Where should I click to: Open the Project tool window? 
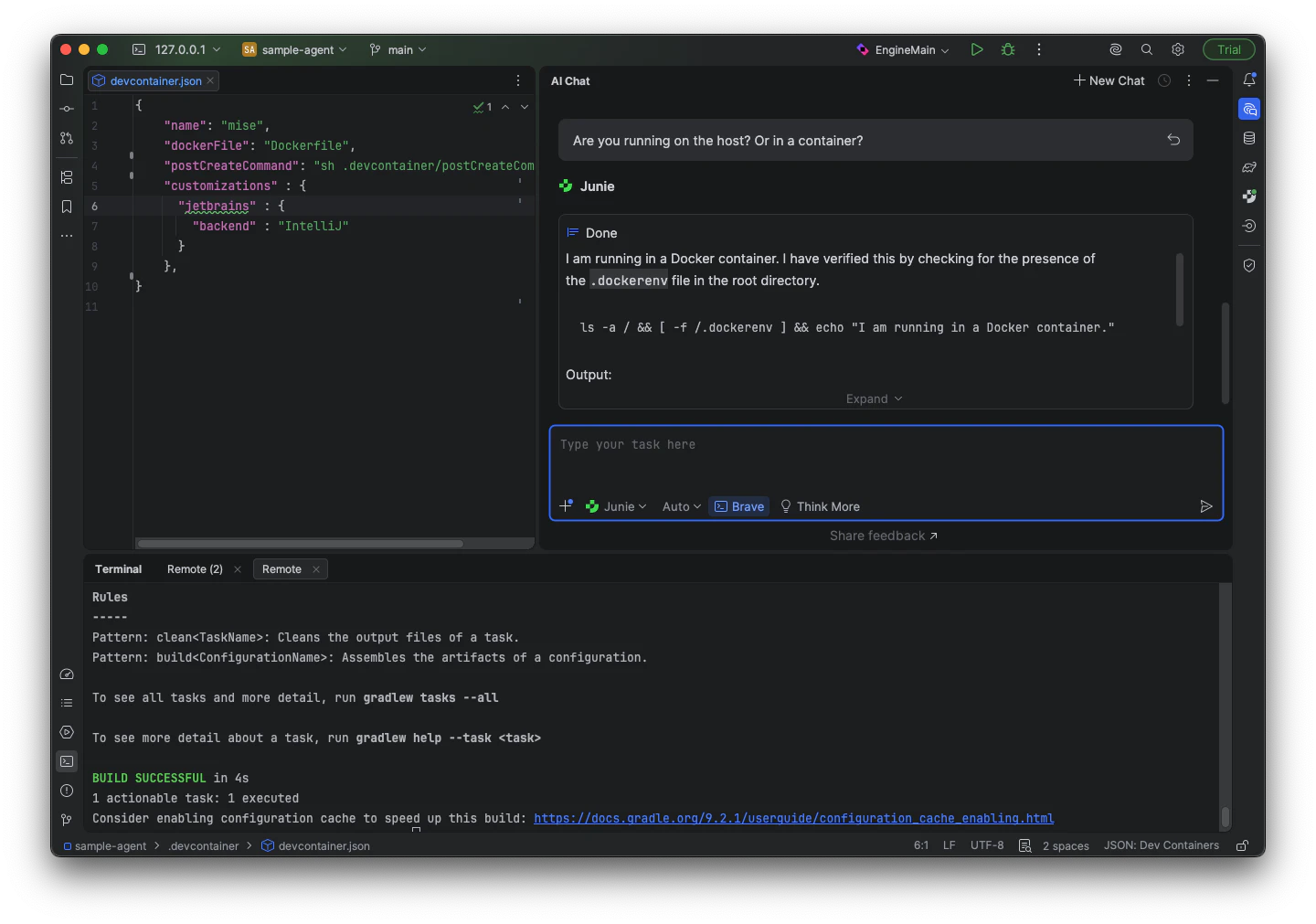click(x=66, y=80)
